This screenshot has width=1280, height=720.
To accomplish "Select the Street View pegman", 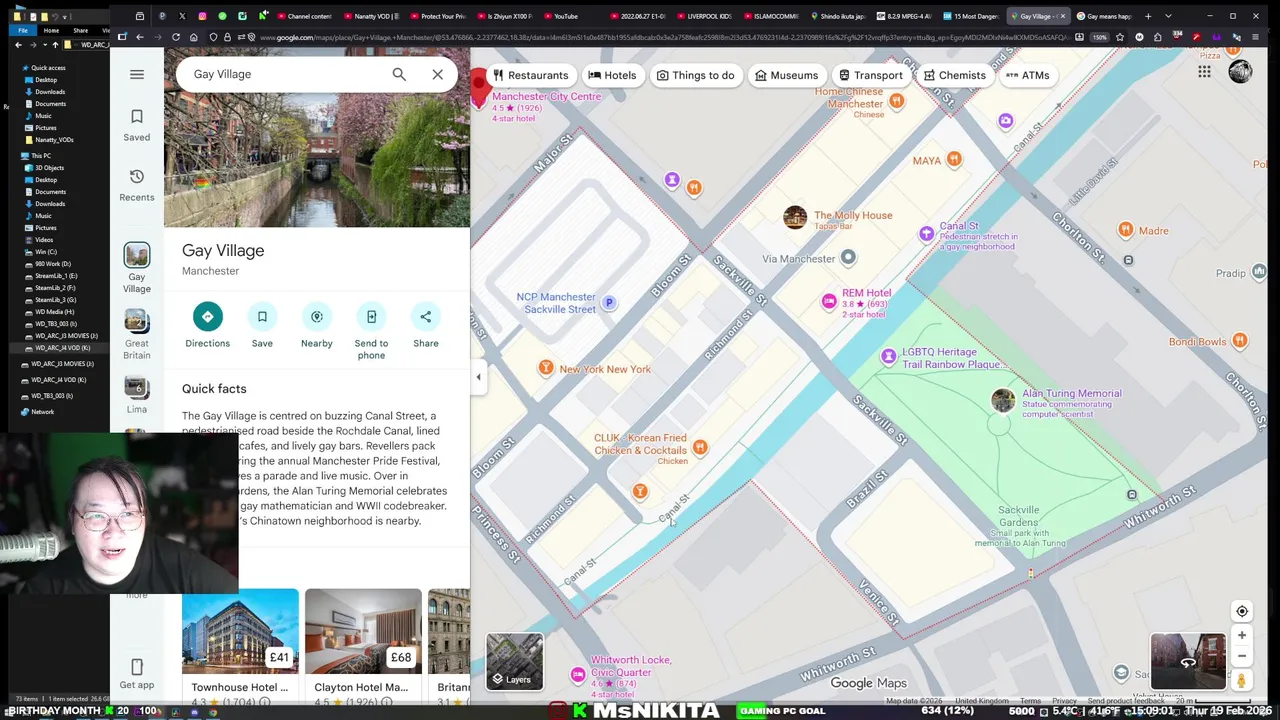I will click(x=1242, y=680).
